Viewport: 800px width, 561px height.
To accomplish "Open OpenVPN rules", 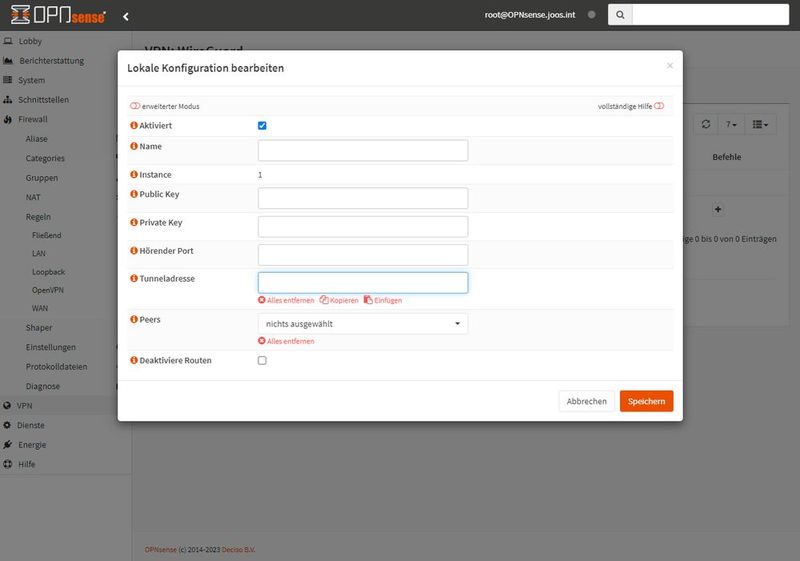I will [x=48, y=290].
